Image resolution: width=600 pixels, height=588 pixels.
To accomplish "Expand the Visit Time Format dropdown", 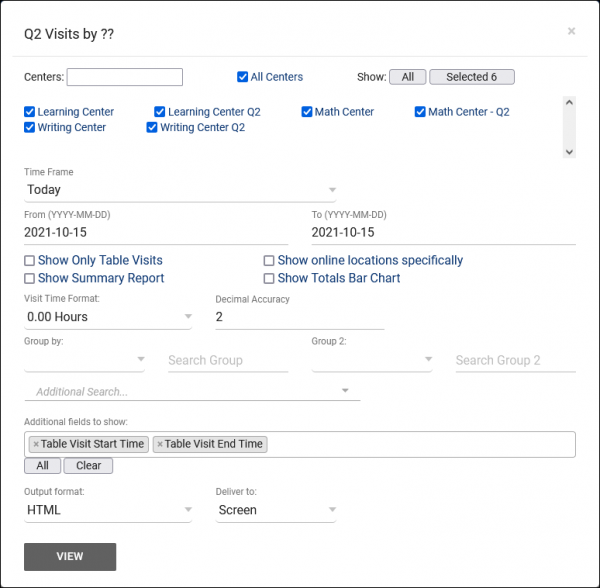I will coord(108,317).
